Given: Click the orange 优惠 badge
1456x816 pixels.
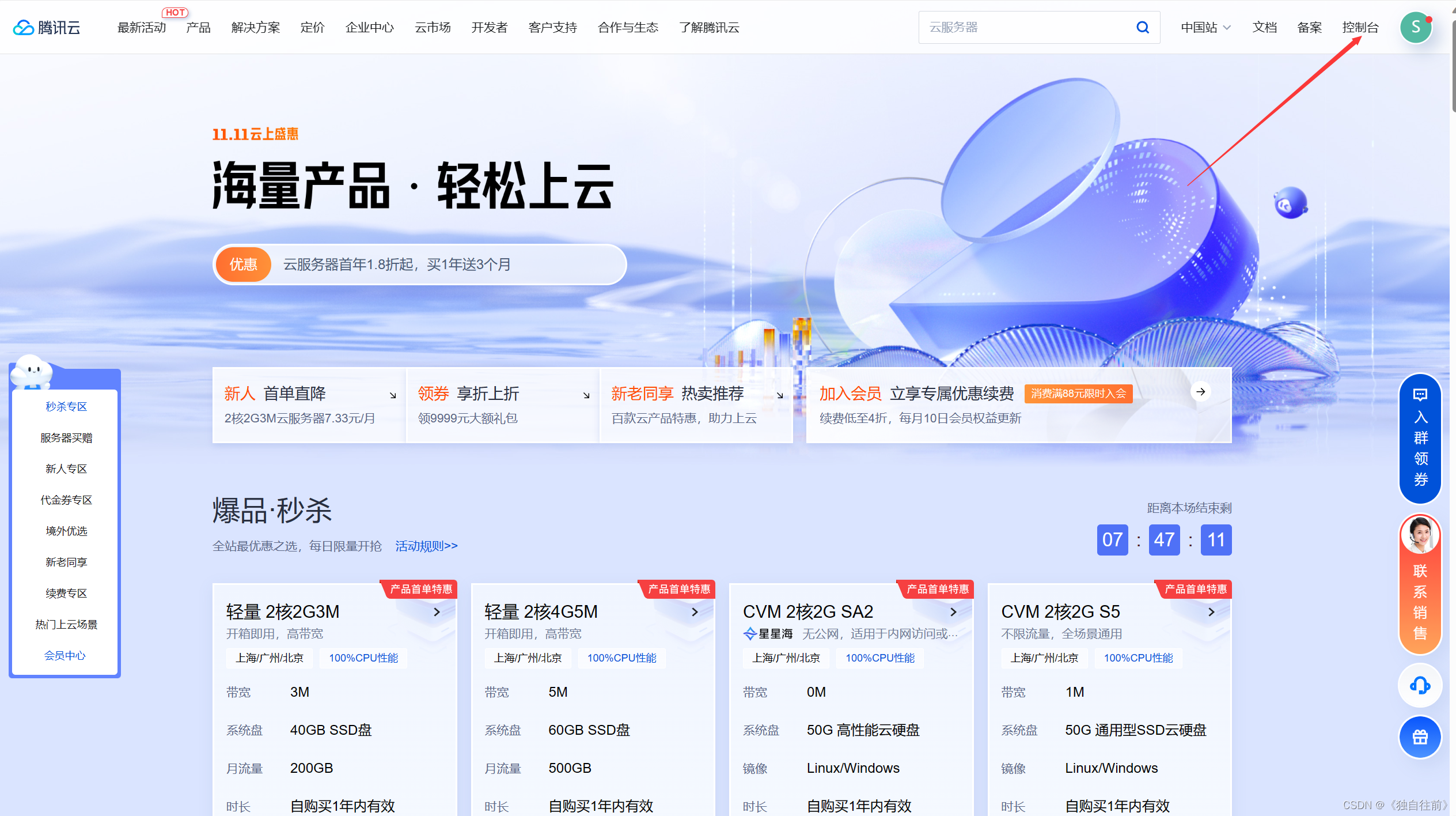Looking at the screenshot, I should pyautogui.click(x=243, y=265).
